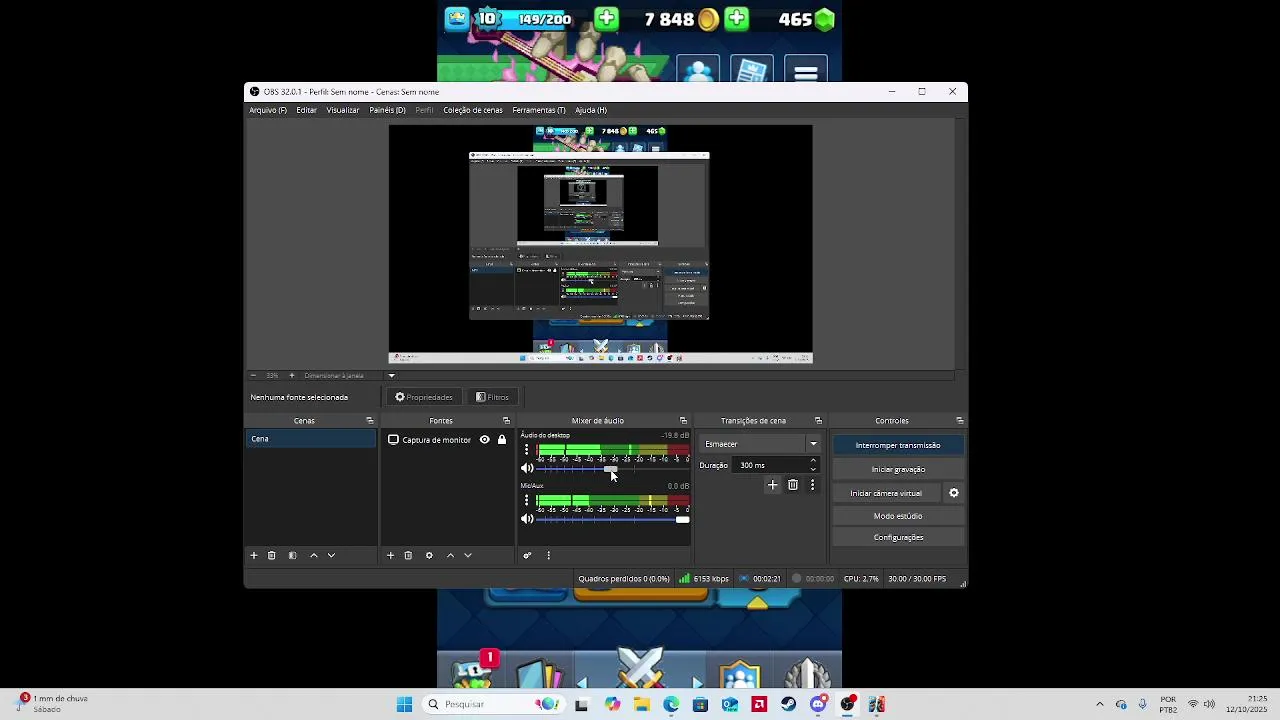The width and height of the screenshot is (1280, 720).
Task: Open the preview scaling dropdown arrow
Action: (x=391, y=376)
